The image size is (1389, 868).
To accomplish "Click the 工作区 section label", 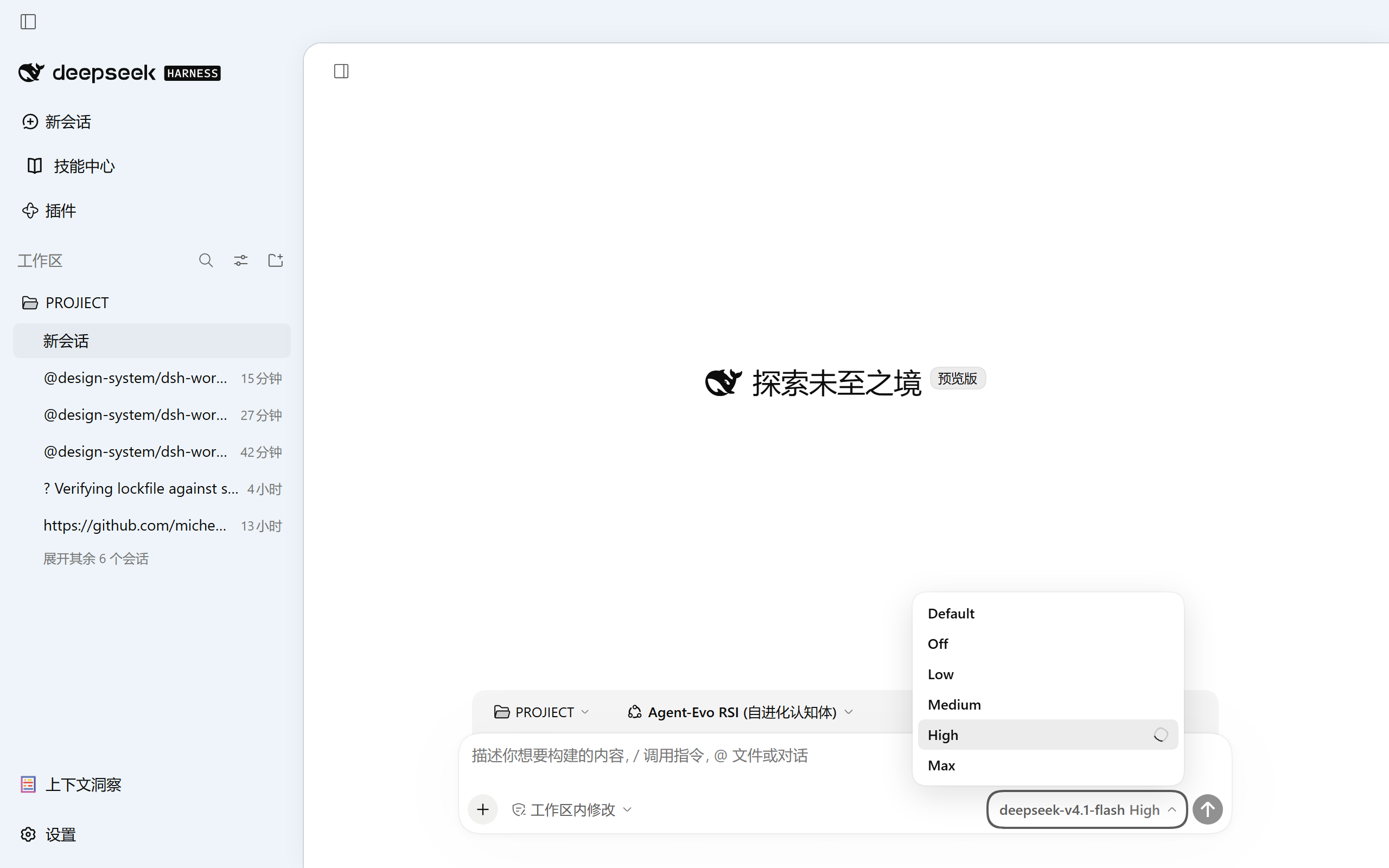I will [x=40, y=260].
